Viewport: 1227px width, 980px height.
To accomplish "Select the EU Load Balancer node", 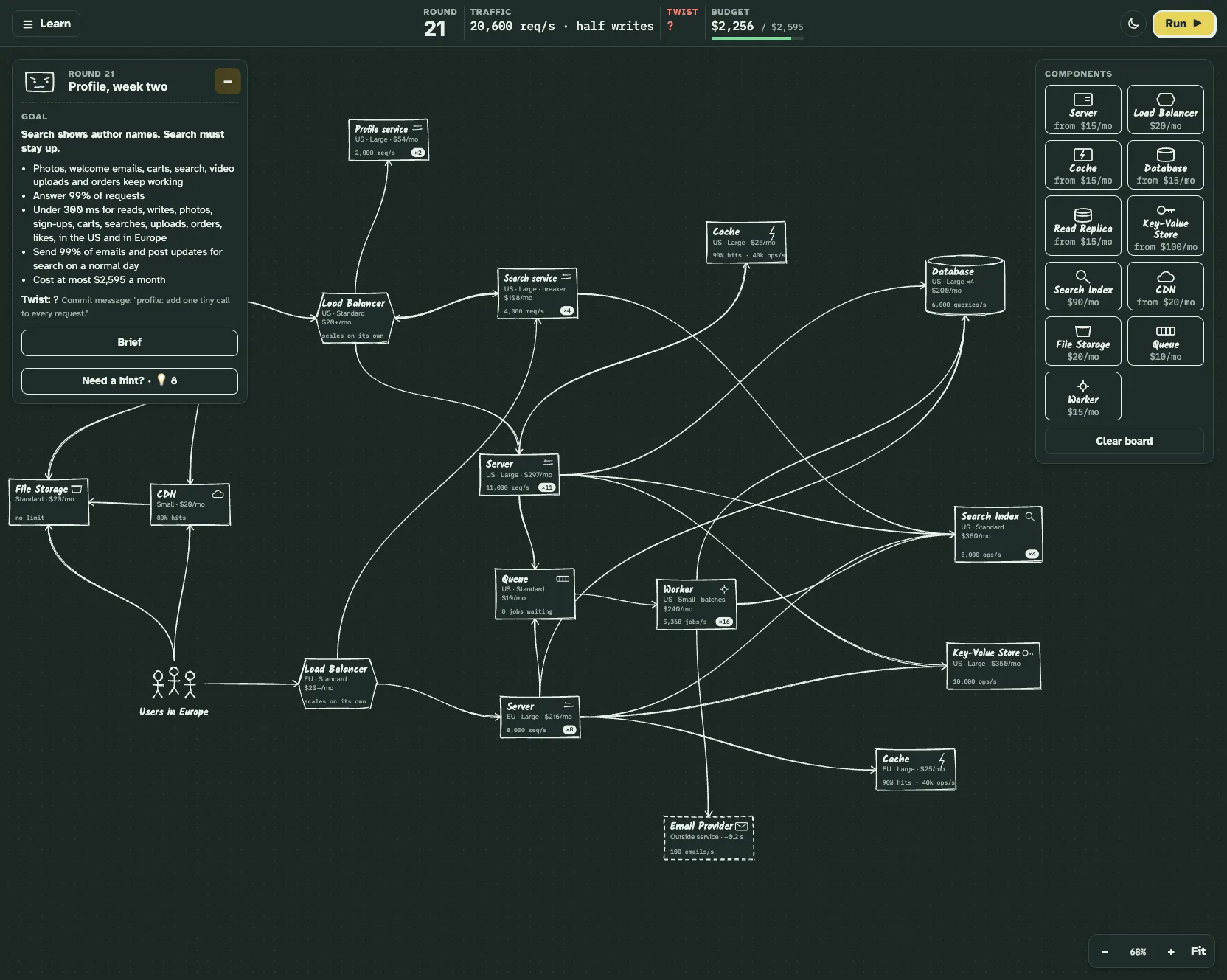I will 338,685.
